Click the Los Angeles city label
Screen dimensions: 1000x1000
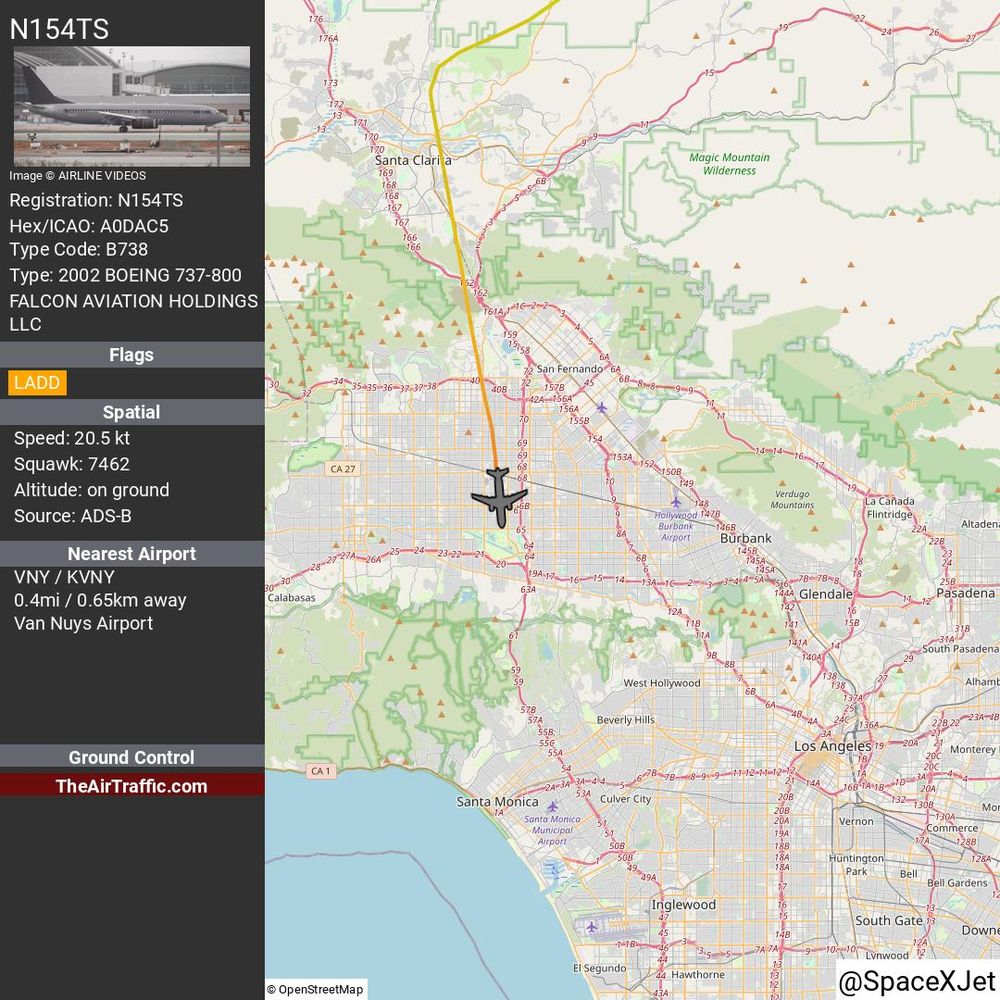(832, 746)
